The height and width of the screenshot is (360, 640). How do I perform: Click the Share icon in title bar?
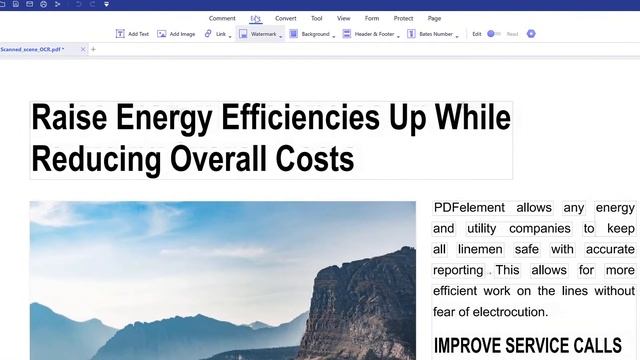(x=58, y=4)
